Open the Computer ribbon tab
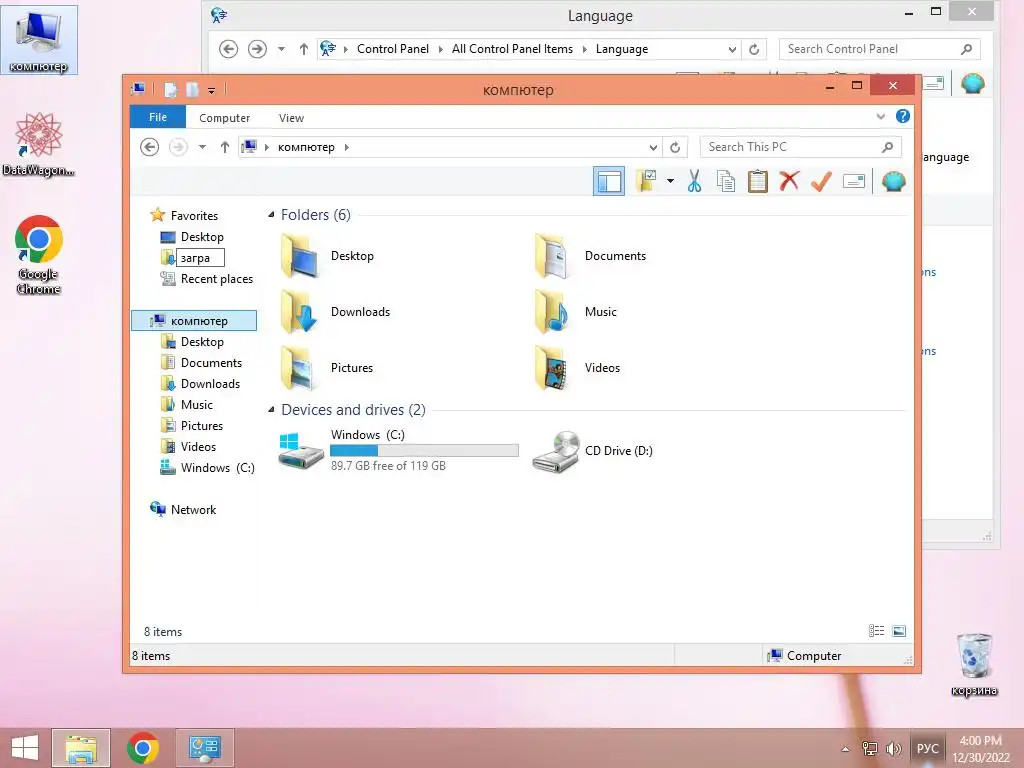1024x768 pixels. coord(225,118)
